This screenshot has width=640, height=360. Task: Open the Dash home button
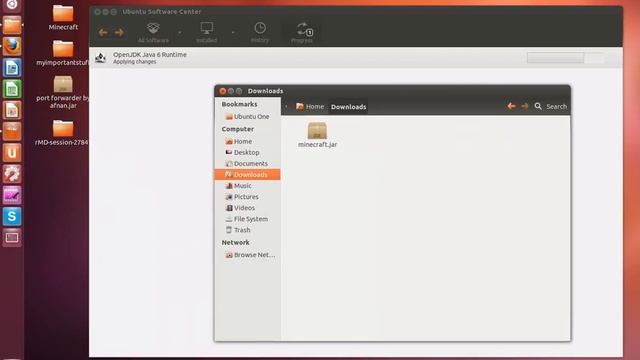(x=12, y=5)
